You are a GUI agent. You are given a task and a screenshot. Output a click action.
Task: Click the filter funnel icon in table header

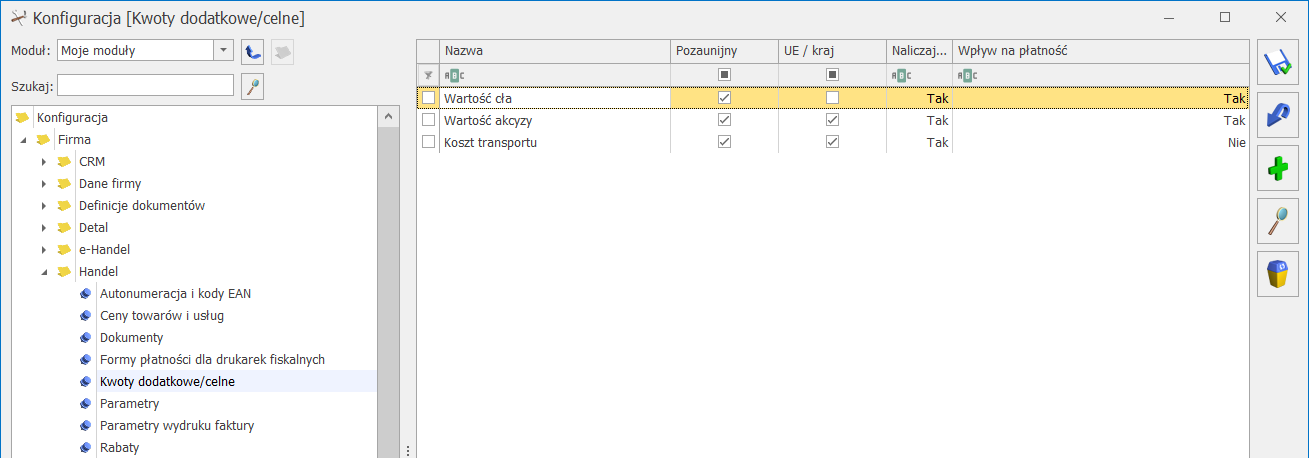(428, 75)
